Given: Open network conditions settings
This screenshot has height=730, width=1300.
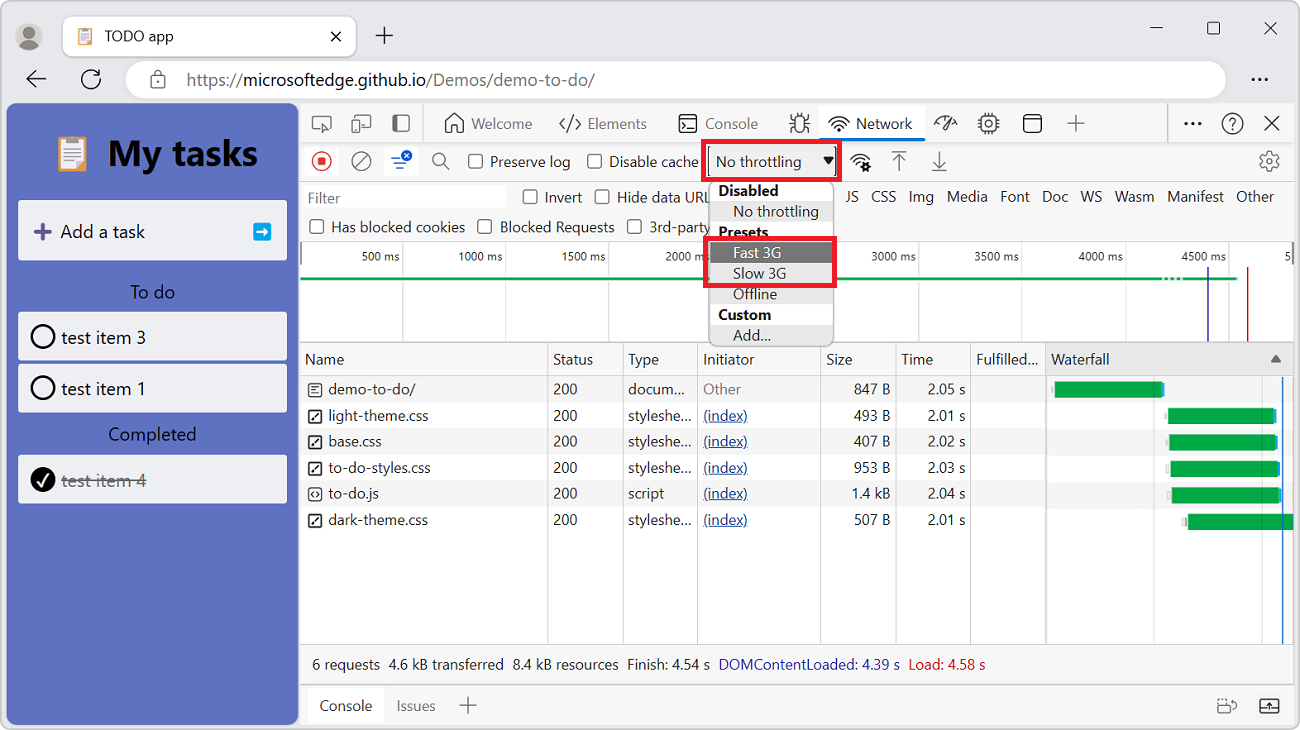Looking at the screenshot, I should (x=860, y=161).
